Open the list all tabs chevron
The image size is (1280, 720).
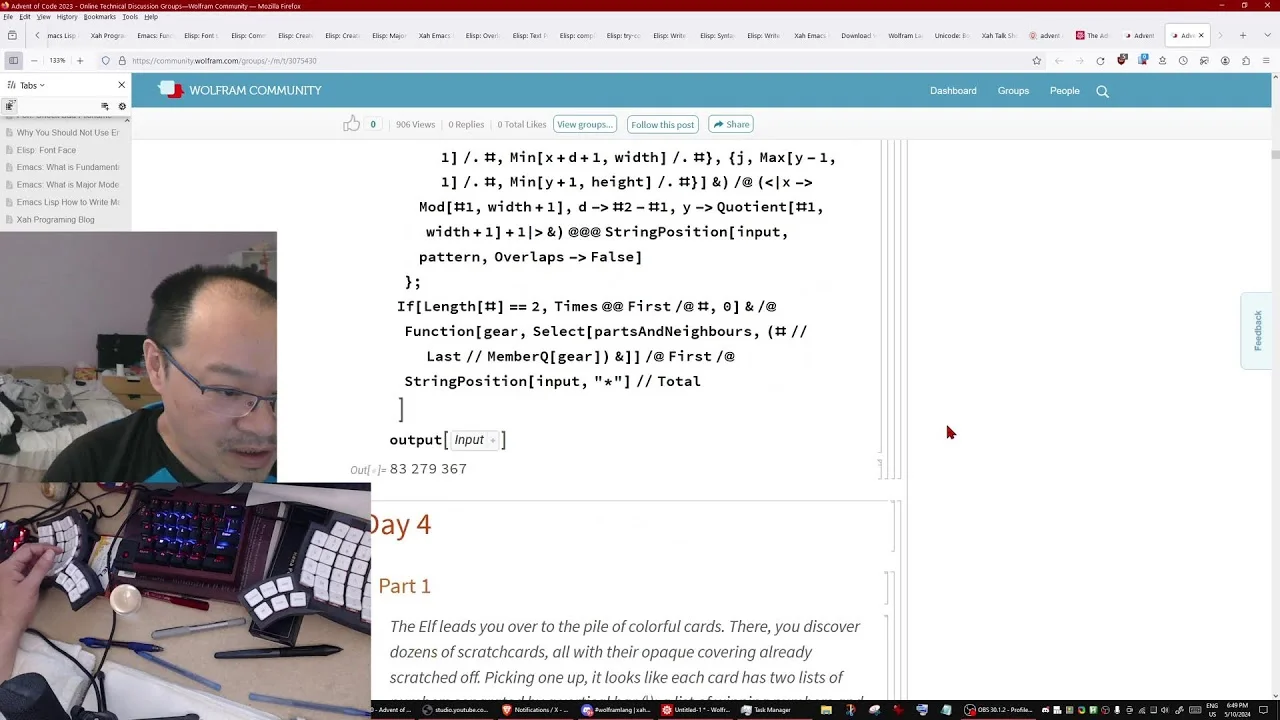click(x=1265, y=35)
